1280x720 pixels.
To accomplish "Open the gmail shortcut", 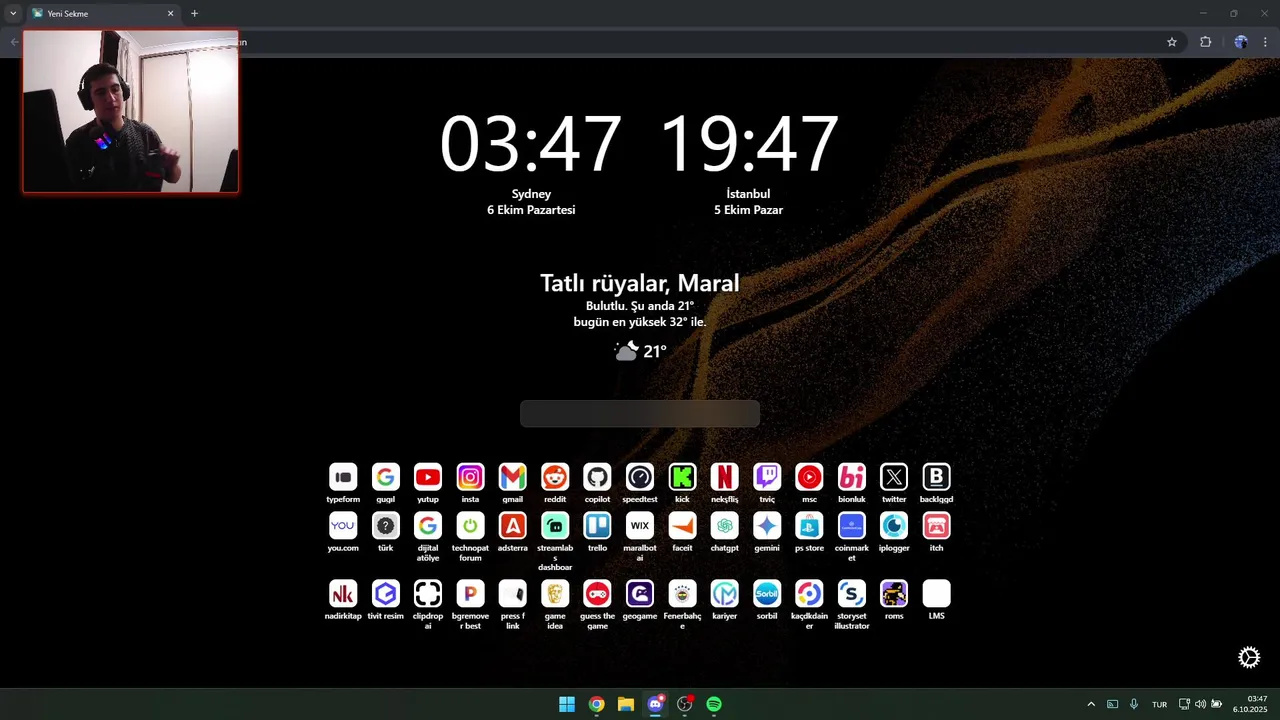I will click(513, 477).
